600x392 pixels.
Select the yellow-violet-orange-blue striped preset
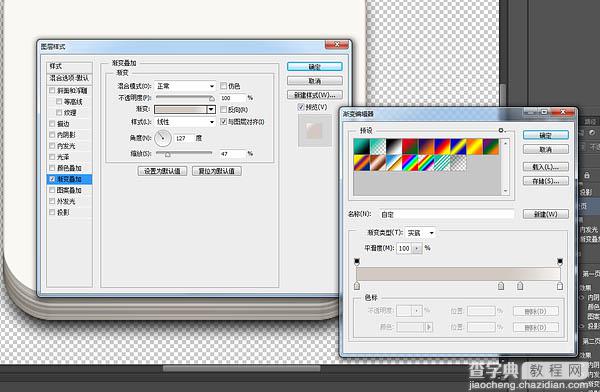(362, 163)
